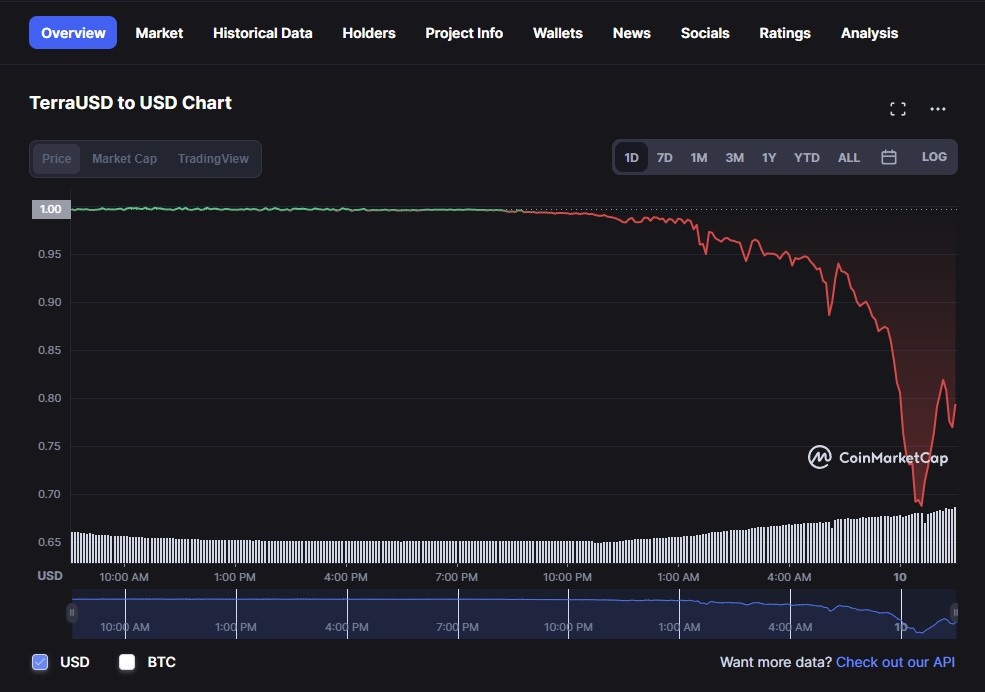Select the YTD chart interval
Viewport: 985px width, 692px height.
point(806,157)
